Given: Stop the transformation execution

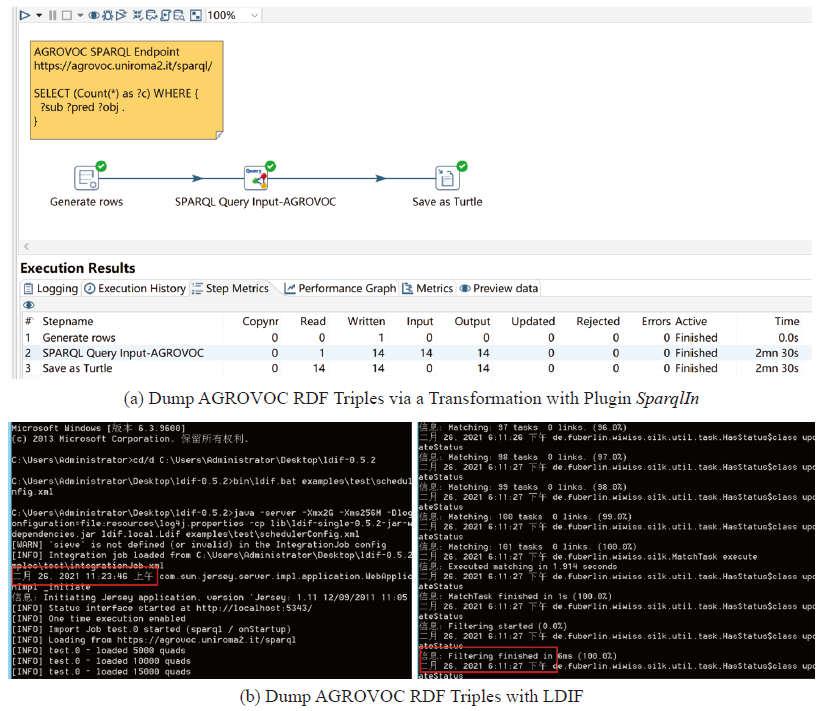Looking at the screenshot, I should 66,15.
